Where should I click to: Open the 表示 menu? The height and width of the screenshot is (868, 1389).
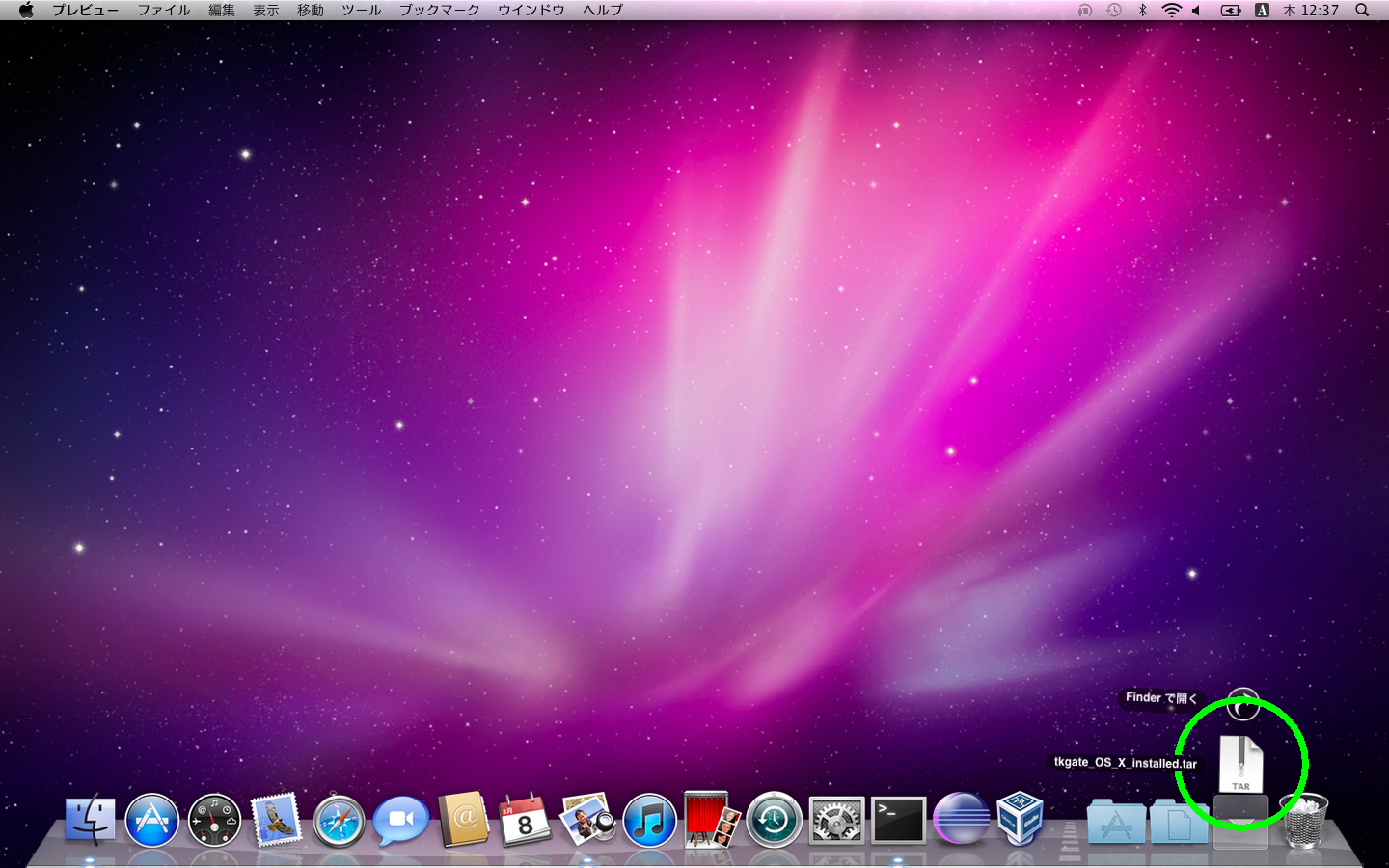pyautogui.click(x=265, y=10)
